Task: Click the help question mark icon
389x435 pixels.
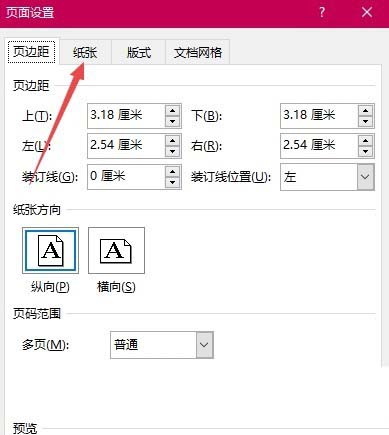Action: tap(322, 13)
